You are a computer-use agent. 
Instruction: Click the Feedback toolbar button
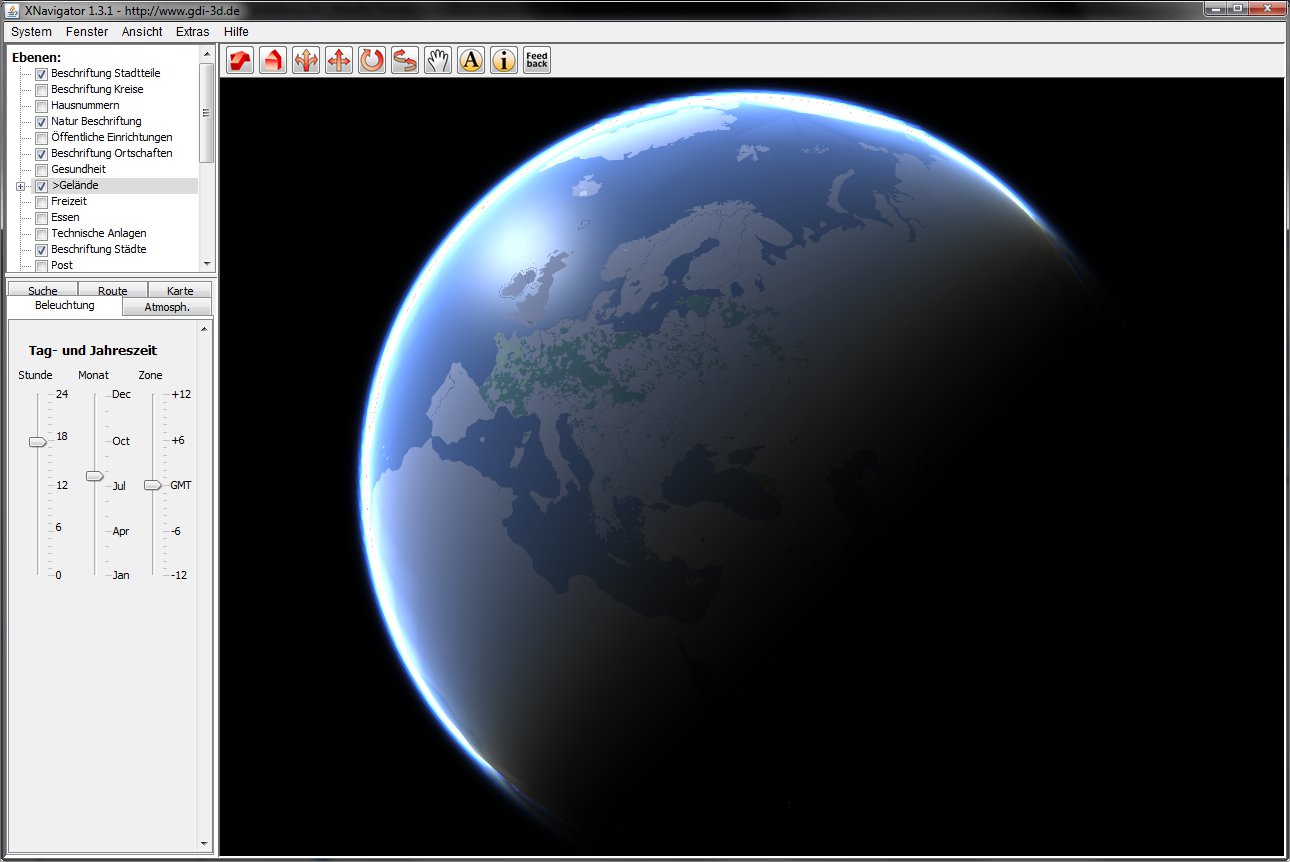coord(537,60)
